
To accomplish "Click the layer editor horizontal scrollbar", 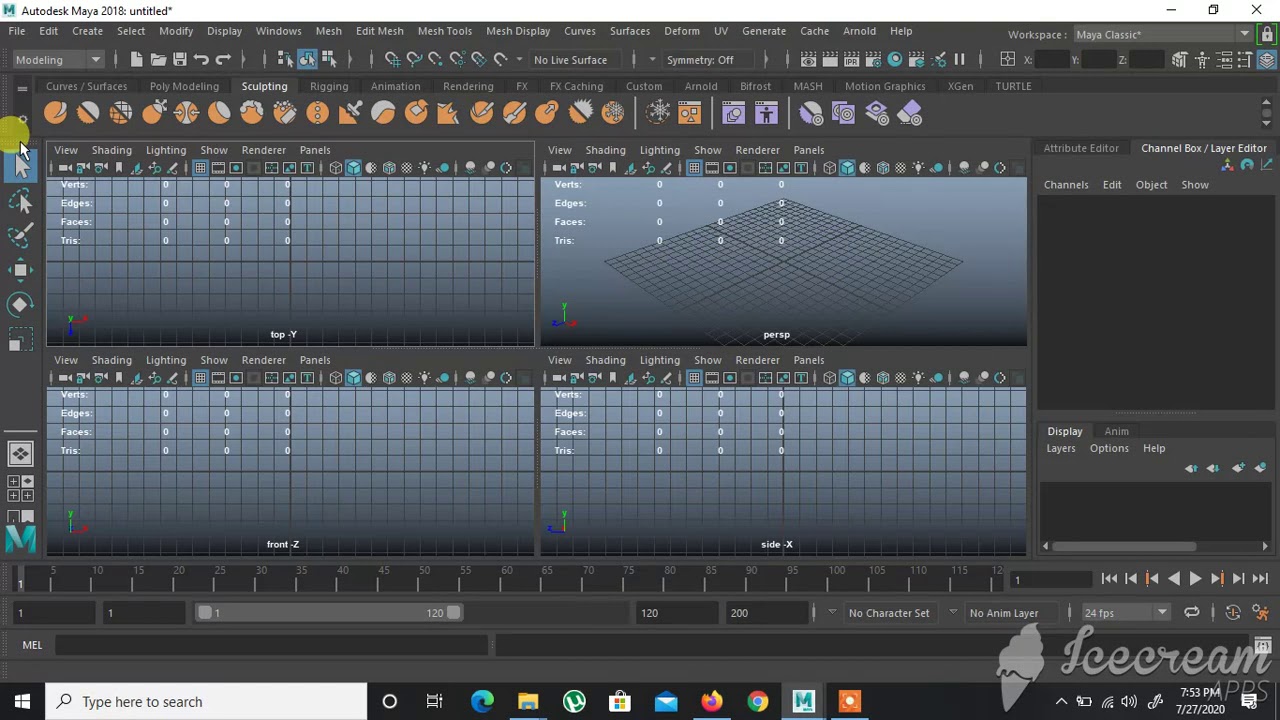I will [x=1124, y=546].
